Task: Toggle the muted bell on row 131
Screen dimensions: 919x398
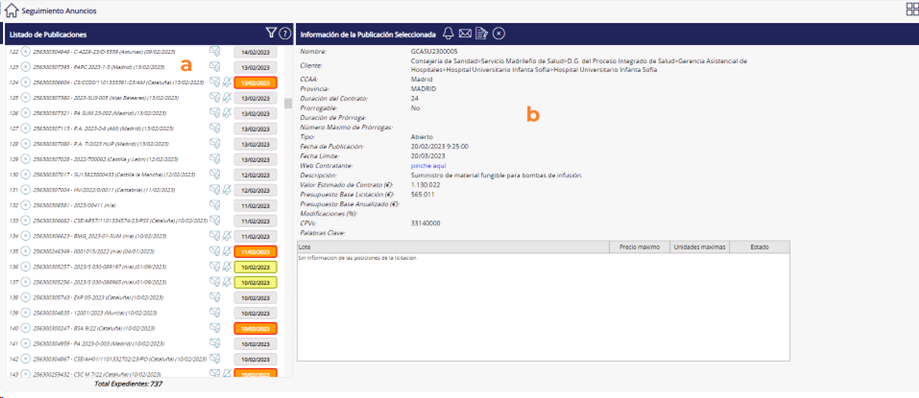Action: click(227, 190)
